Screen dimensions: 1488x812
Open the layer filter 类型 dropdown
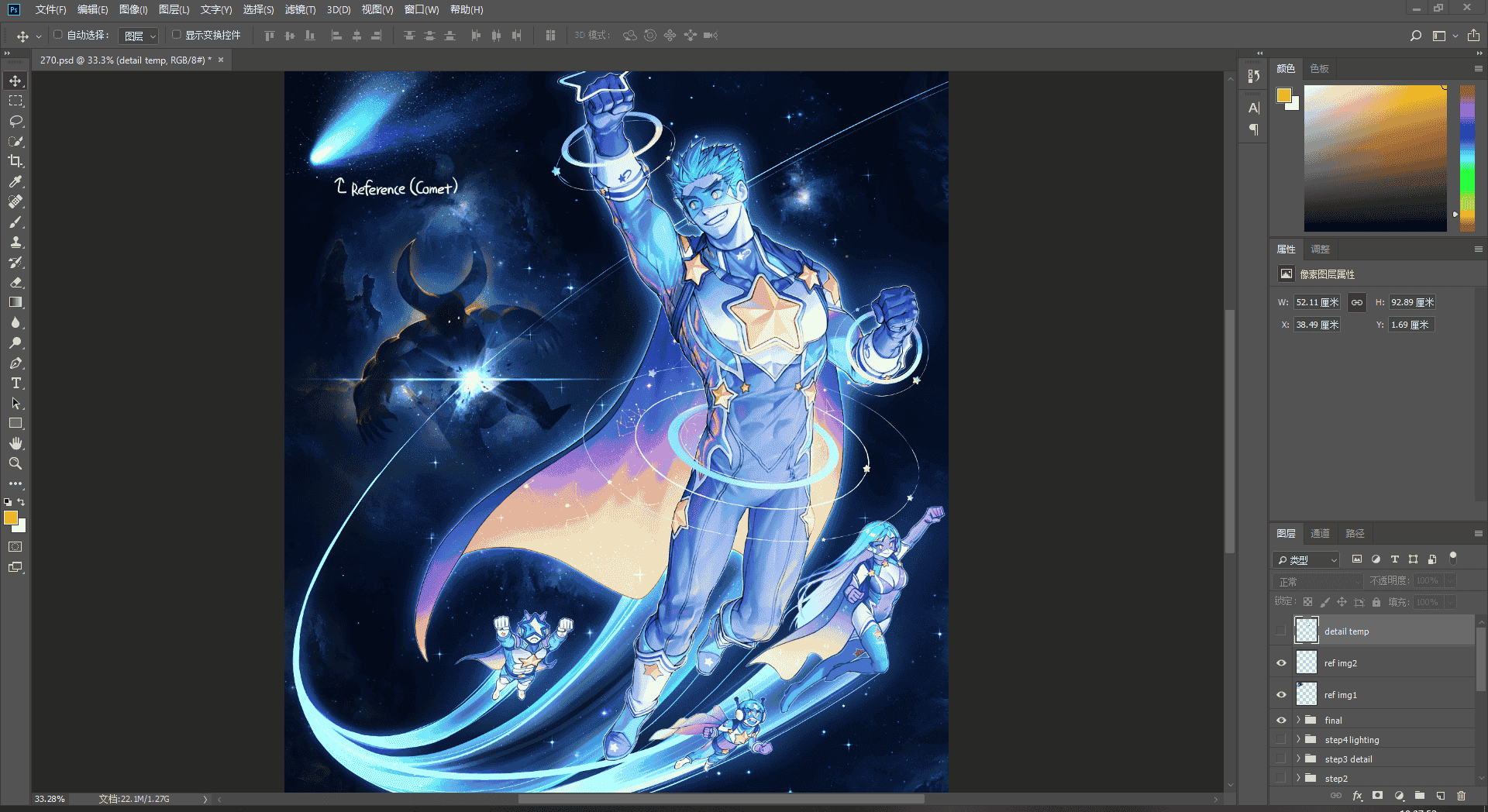pyautogui.click(x=1307, y=559)
